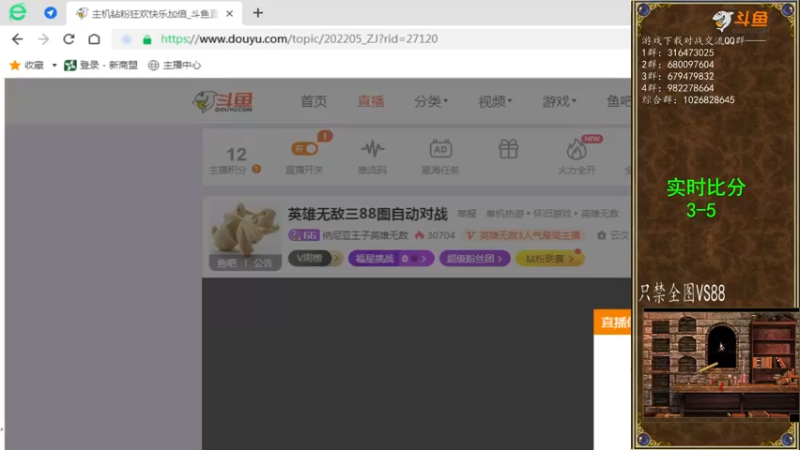Open the 鱼吧 link under the avatar
This screenshot has height=450, width=800.
coord(227,263)
